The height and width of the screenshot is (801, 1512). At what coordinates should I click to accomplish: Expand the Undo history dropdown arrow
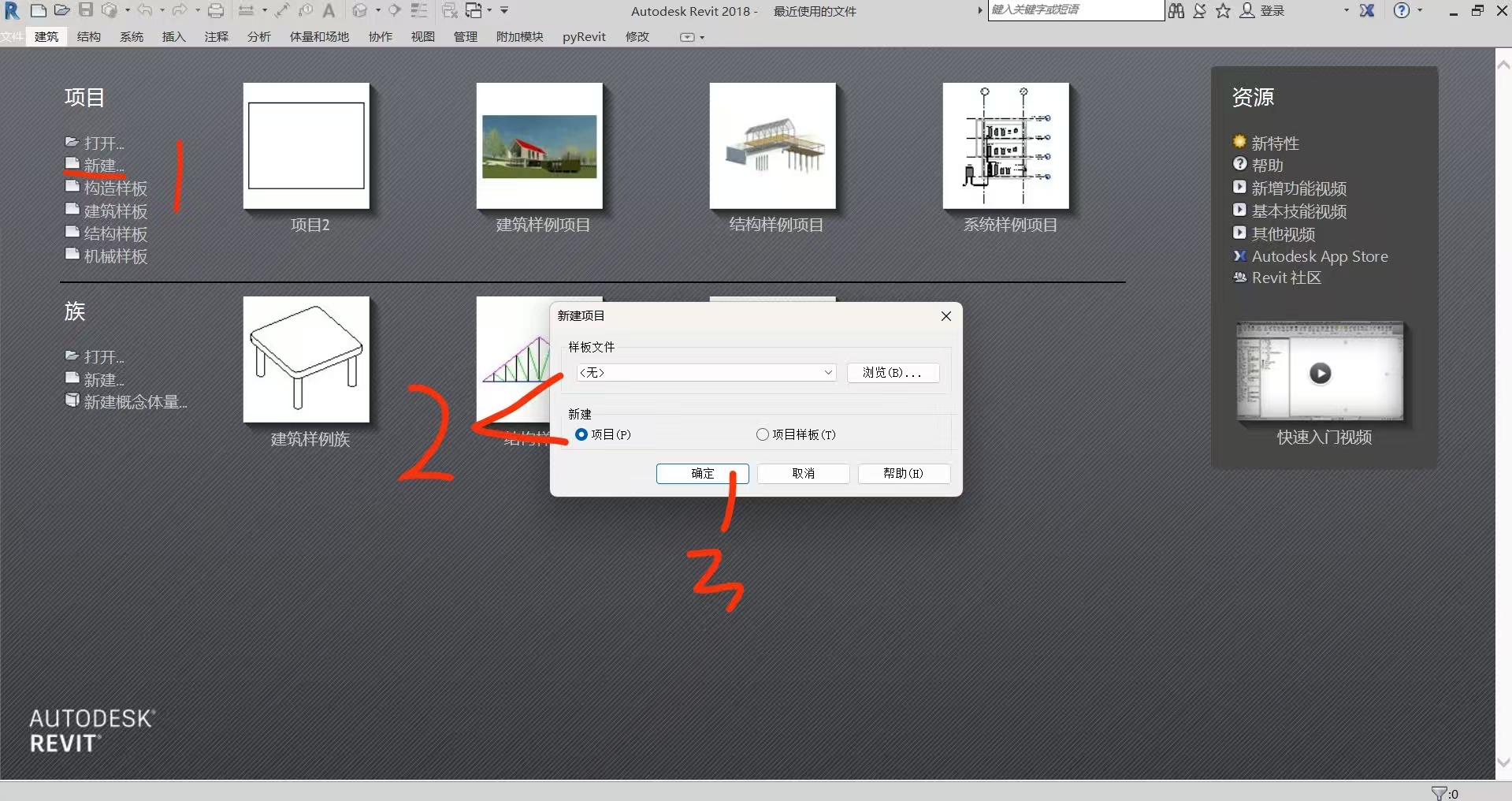162,10
